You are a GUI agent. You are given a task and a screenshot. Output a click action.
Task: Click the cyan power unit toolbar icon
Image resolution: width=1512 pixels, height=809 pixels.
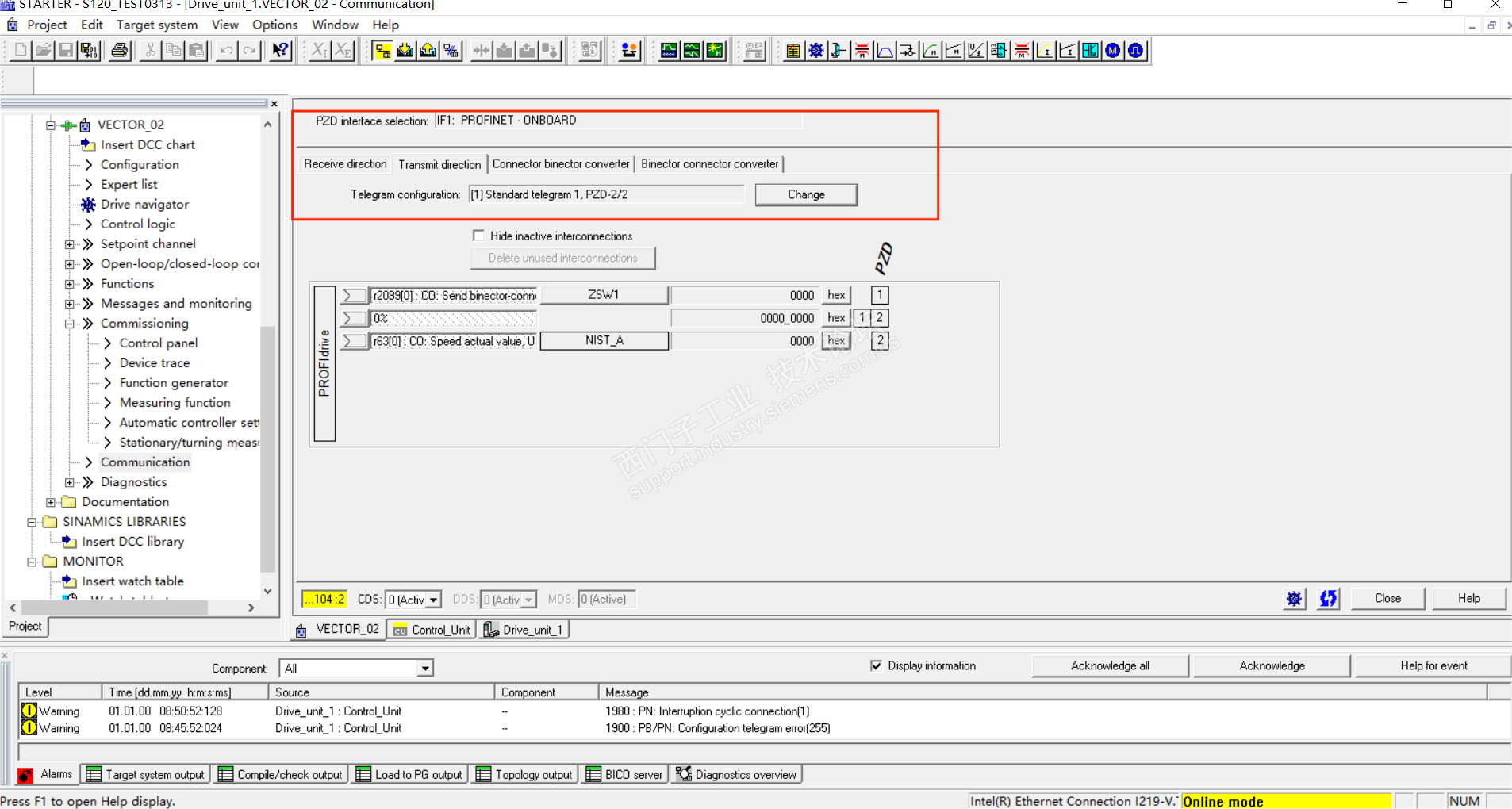[x=1091, y=51]
